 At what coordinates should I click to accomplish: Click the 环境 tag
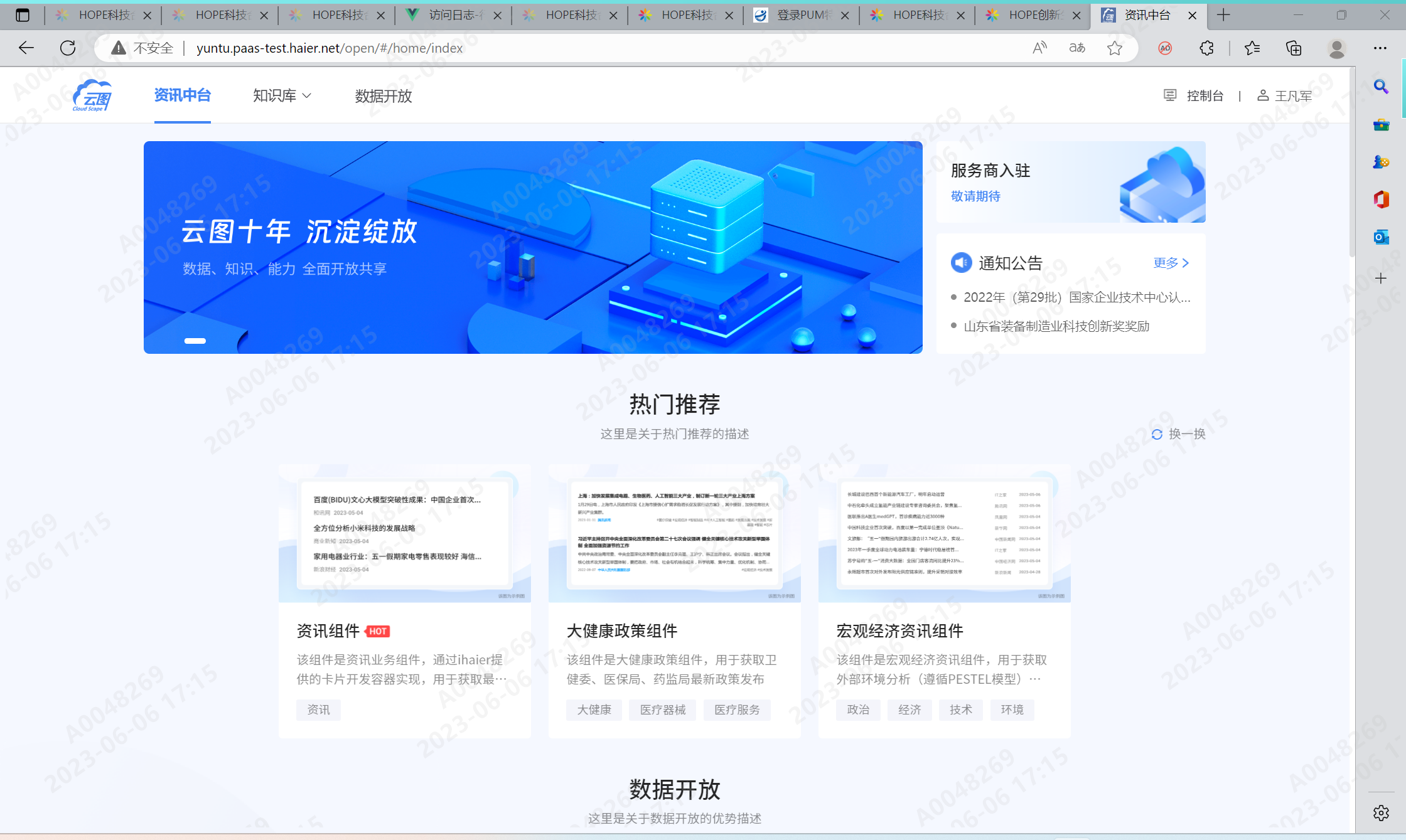pyautogui.click(x=1012, y=710)
